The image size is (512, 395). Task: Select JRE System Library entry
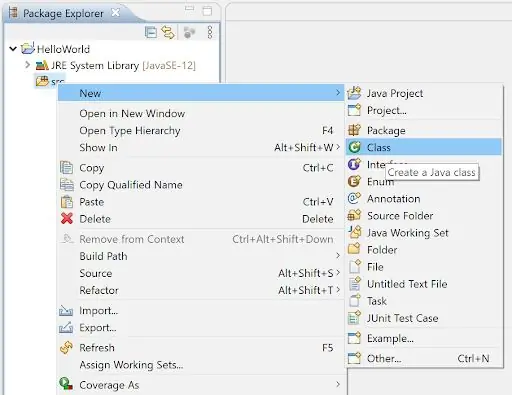tap(123, 65)
